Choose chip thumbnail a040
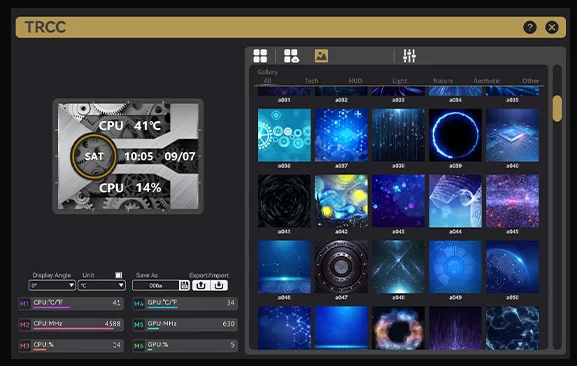This screenshot has width=577, height=366. tap(512, 135)
